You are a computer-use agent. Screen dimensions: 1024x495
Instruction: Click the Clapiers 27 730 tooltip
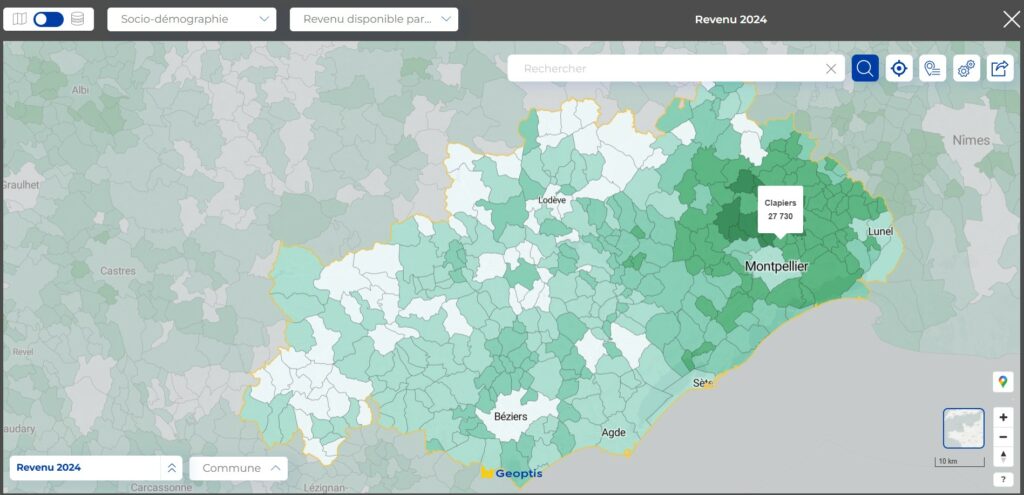pyautogui.click(x=780, y=210)
